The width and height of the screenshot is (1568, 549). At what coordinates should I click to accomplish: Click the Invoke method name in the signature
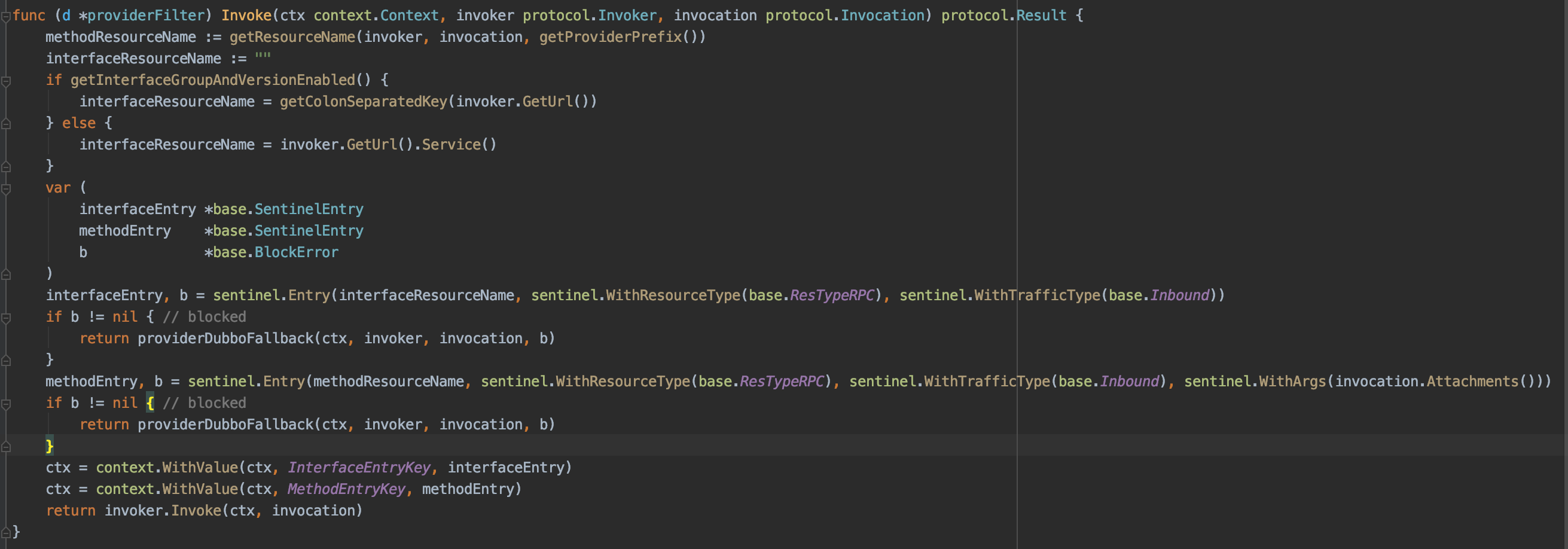[246, 16]
